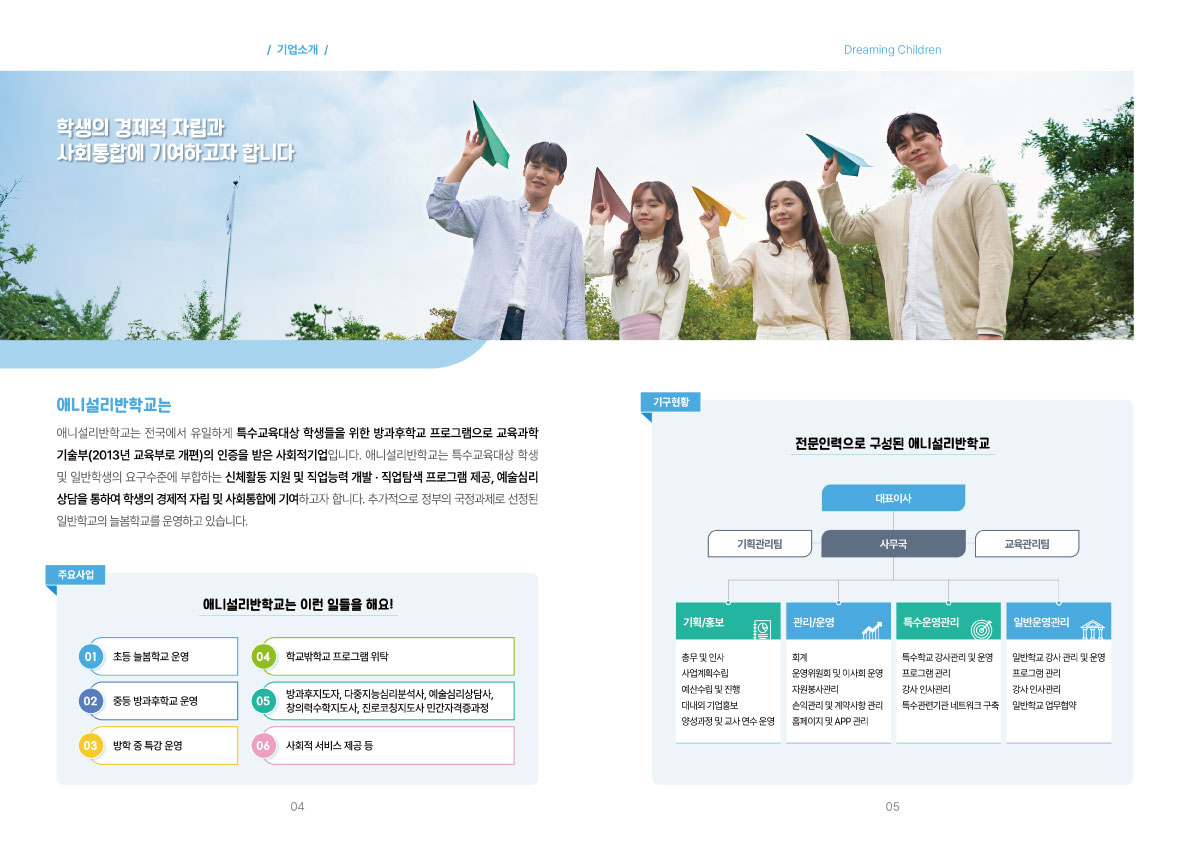Click the 대표이사 box in org chart
Screen dimensions: 1190x842
click(x=893, y=498)
